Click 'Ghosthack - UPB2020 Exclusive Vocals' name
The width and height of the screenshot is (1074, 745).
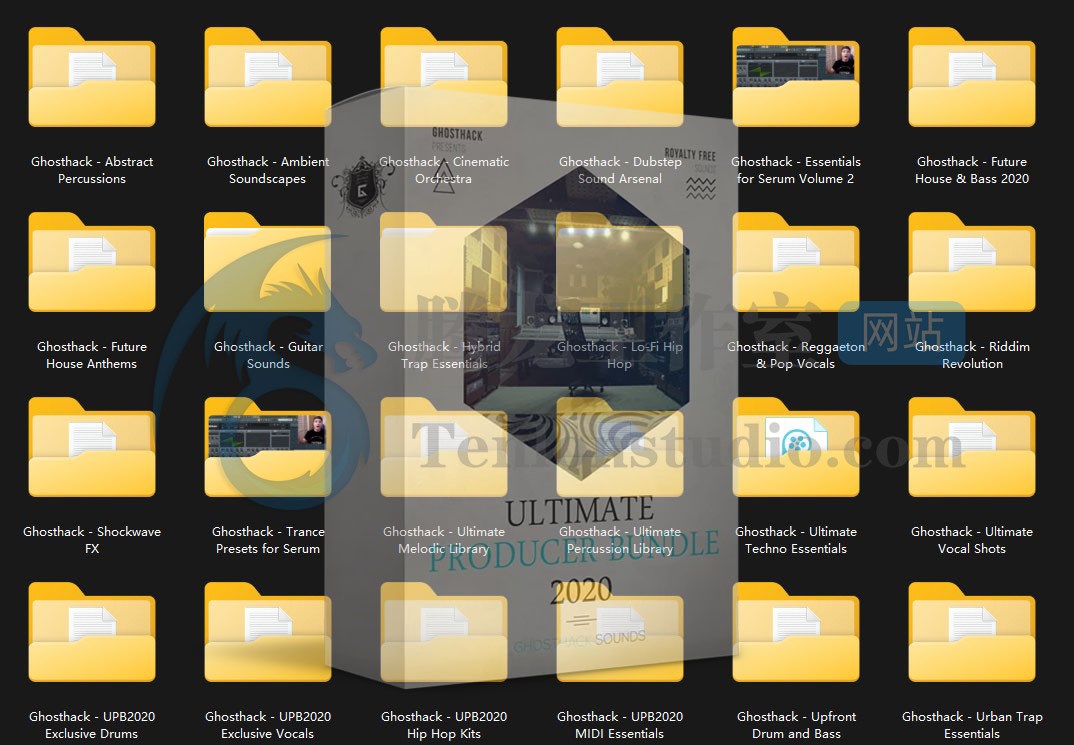click(x=268, y=724)
